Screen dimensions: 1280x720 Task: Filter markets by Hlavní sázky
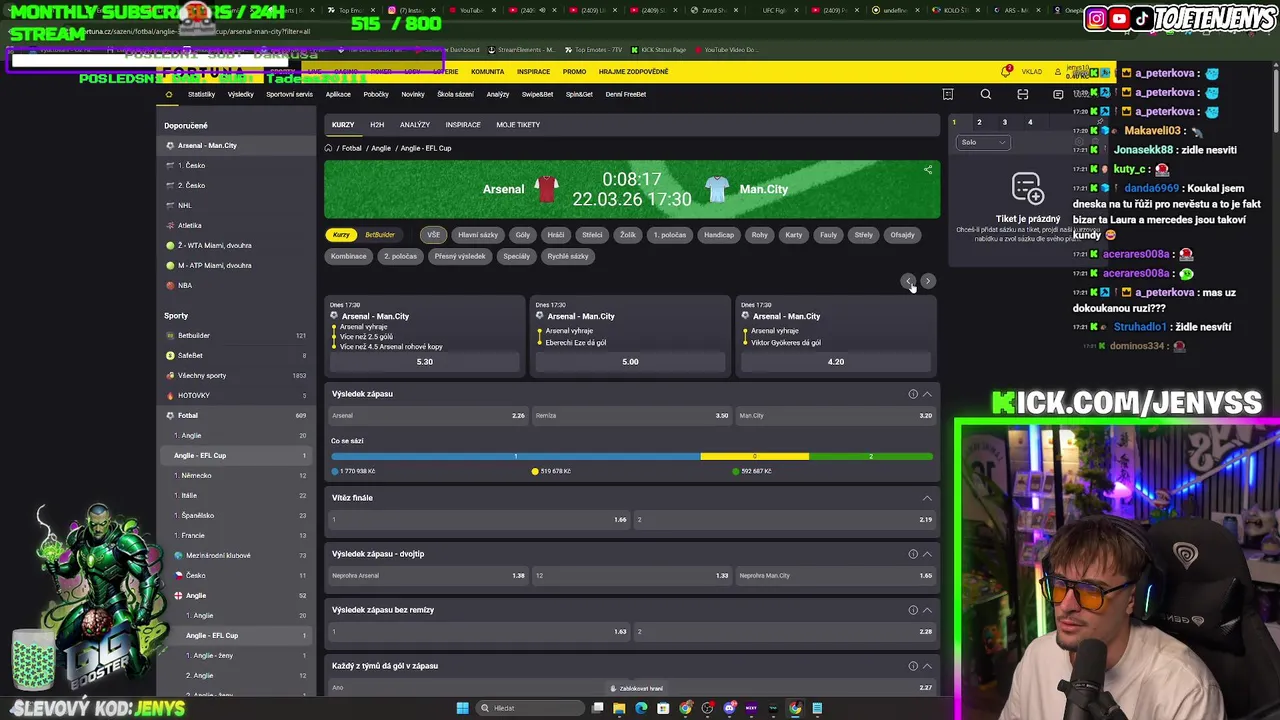478,235
